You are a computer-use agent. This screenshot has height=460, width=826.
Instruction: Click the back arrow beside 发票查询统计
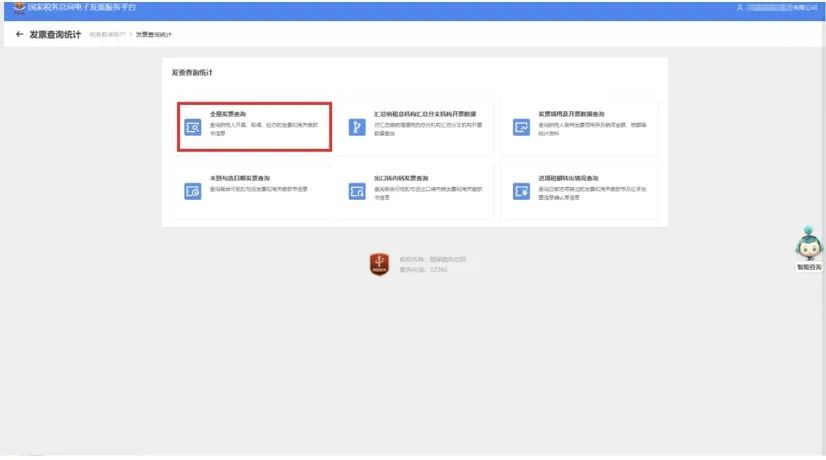(x=20, y=35)
